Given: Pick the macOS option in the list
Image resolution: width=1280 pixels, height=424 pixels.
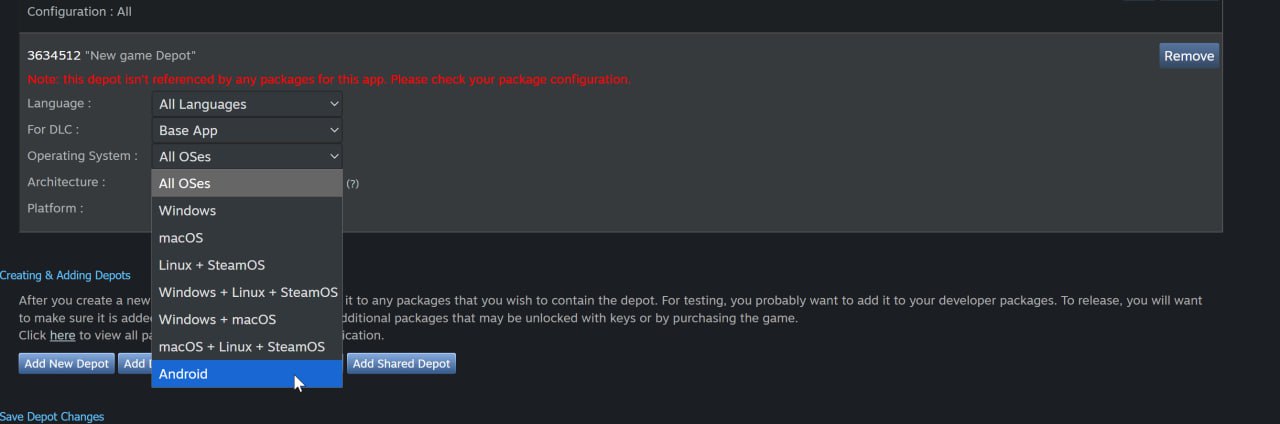Looking at the screenshot, I should pos(246,238).
